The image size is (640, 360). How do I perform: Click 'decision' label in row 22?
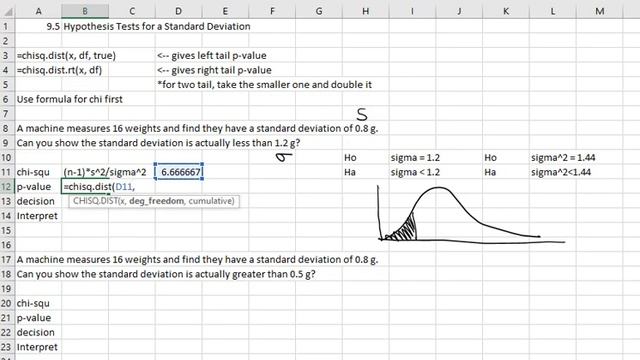pyautogui.click(x=36, y=332)
